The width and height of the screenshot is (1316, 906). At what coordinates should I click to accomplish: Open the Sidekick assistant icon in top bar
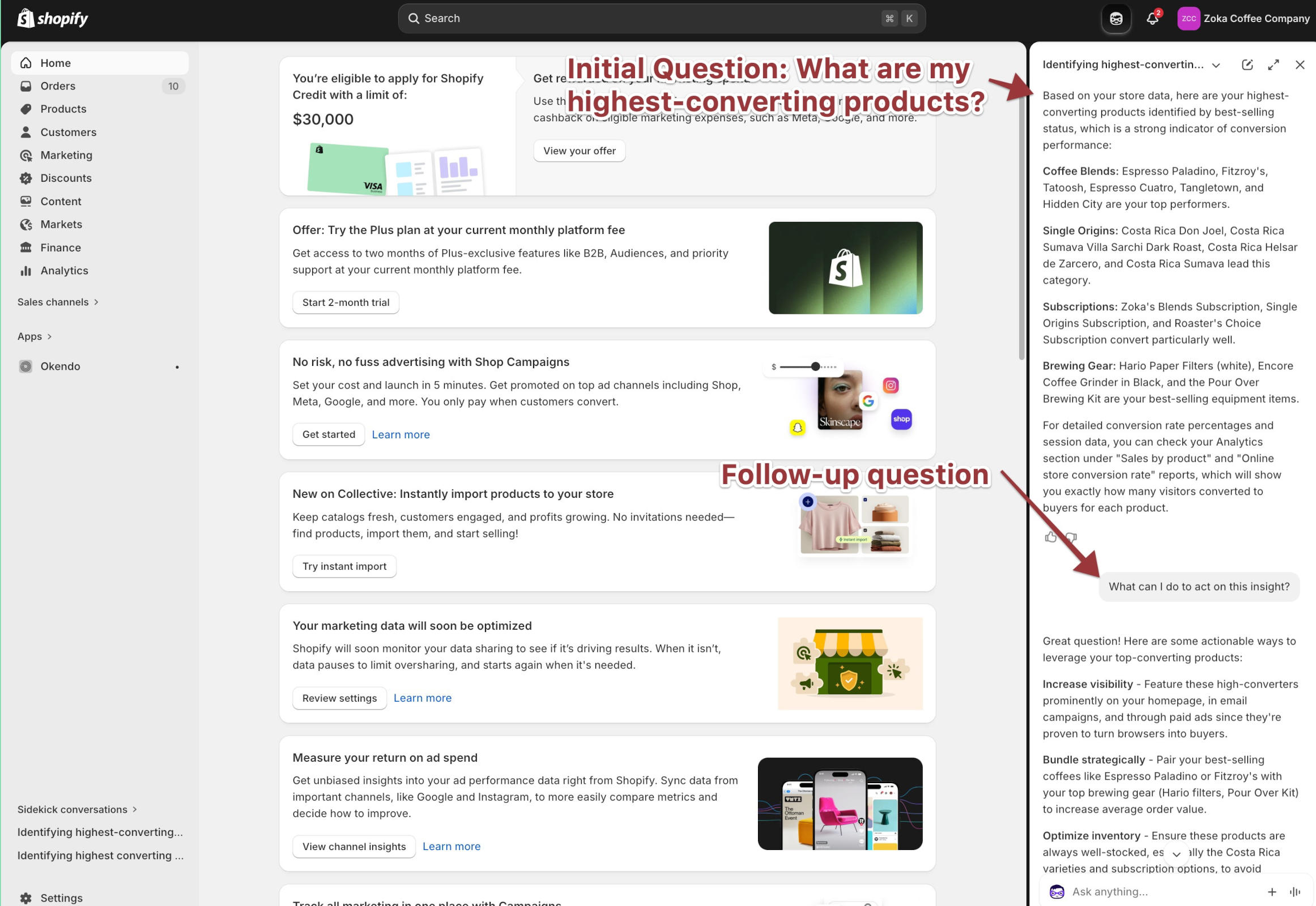point(1115,18)
